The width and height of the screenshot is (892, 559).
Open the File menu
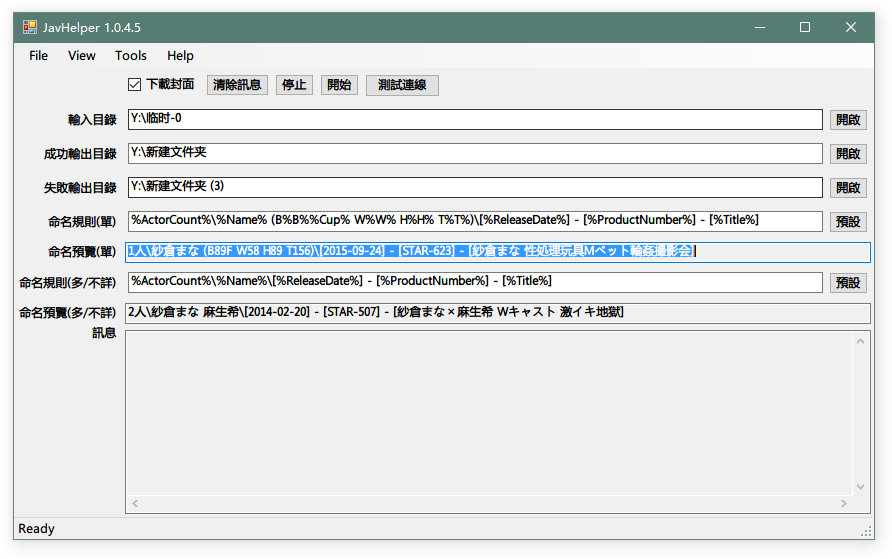pos(39,56)
